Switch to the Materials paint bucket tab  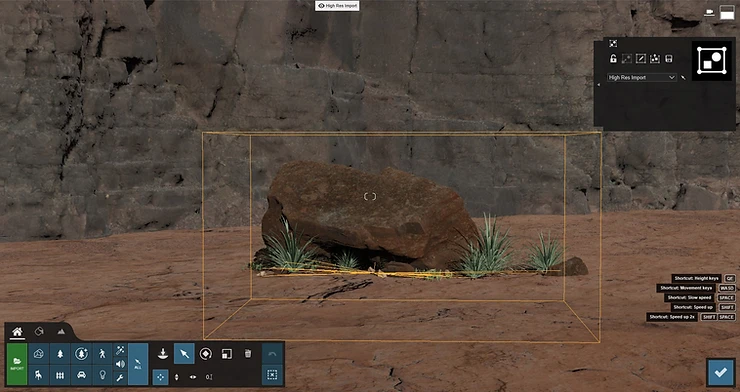[x=39, y=332]
